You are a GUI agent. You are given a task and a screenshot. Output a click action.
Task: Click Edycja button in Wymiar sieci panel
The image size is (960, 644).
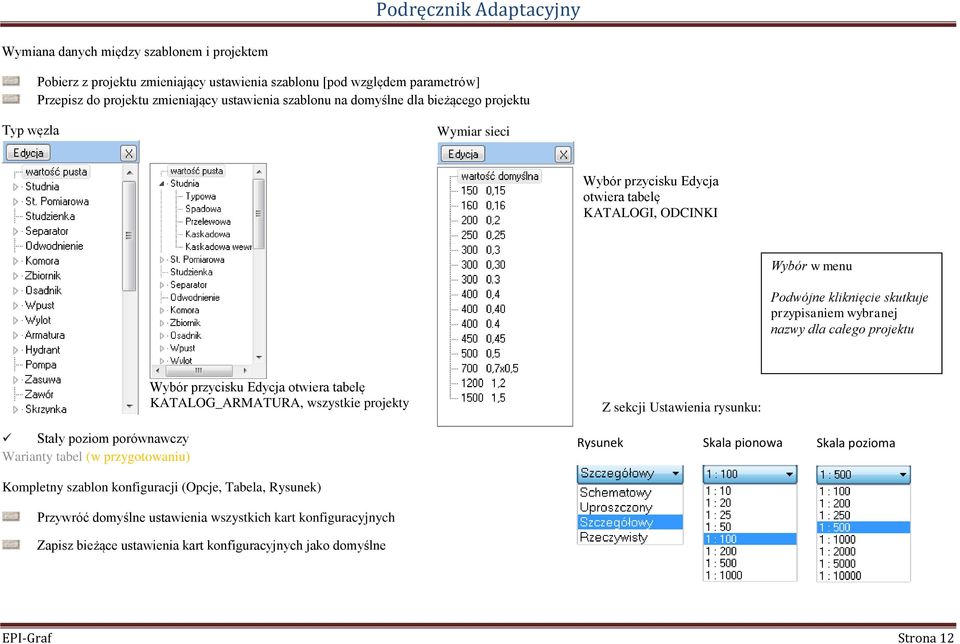point(463,154)
